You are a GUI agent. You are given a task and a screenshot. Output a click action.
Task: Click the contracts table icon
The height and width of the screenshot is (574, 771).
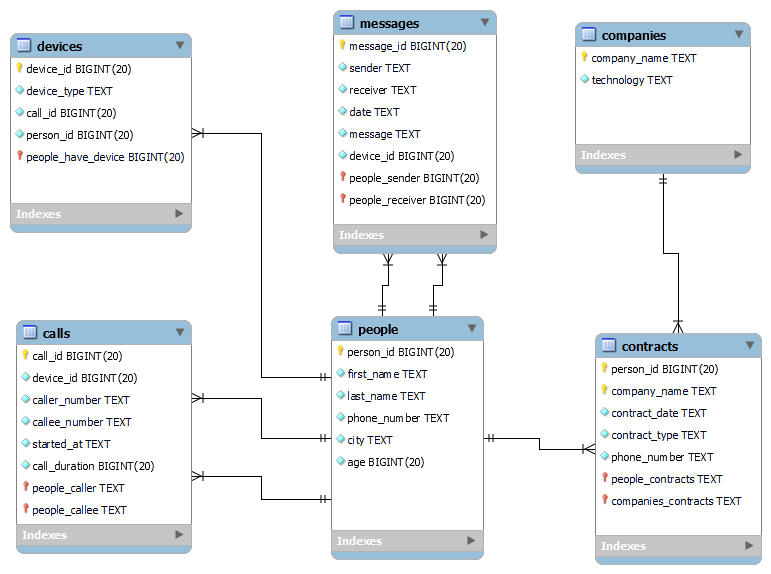609,346
